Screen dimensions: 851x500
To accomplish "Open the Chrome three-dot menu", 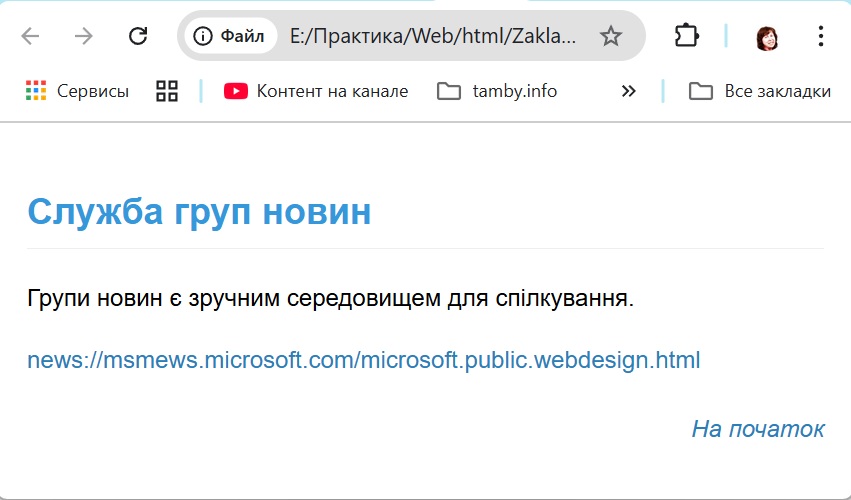I will click(821, 37).
